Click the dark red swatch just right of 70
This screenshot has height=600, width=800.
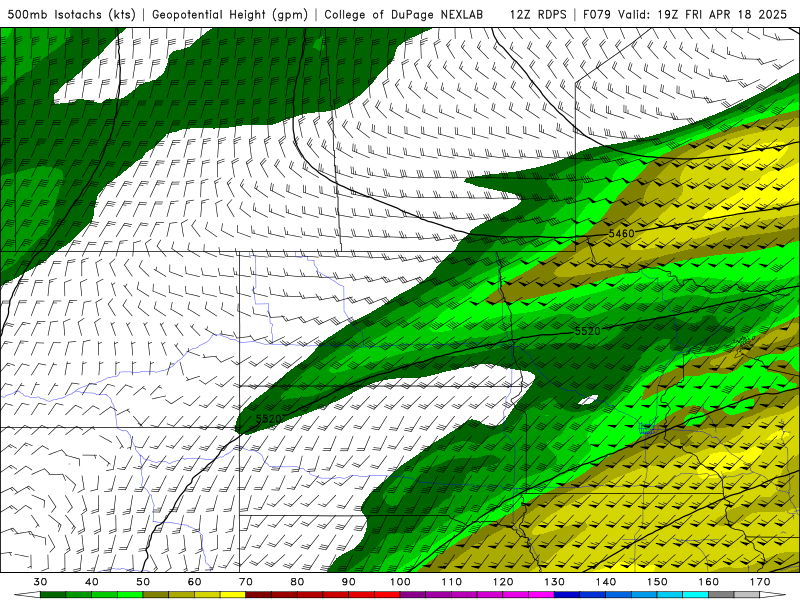tap(259, 595)
